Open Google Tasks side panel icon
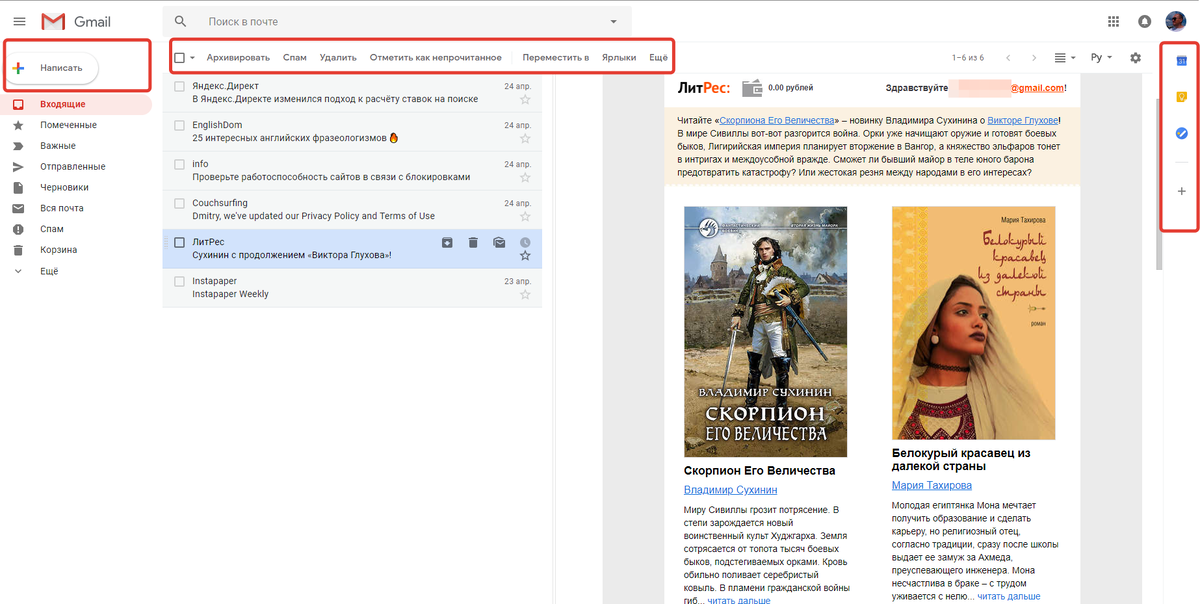 click(1180, 132)
